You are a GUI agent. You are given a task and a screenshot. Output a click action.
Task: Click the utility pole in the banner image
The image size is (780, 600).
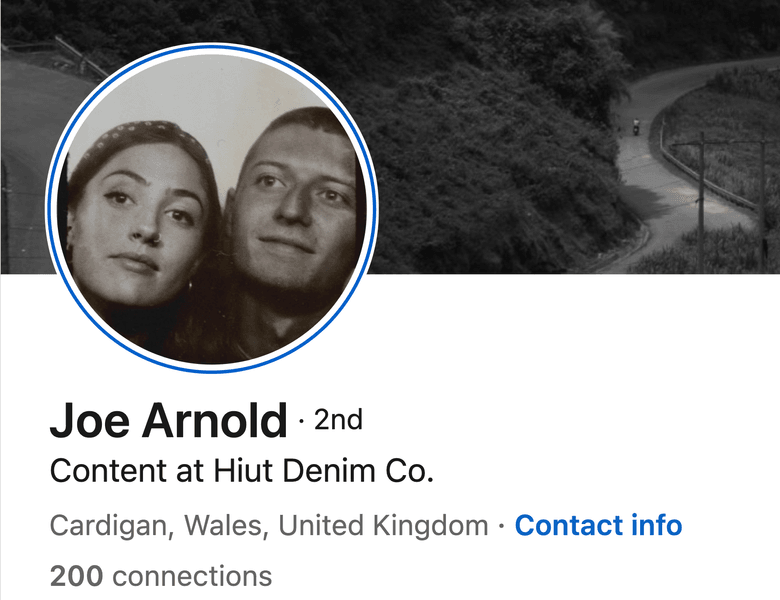pyautogui.click(x=702, y=199)
